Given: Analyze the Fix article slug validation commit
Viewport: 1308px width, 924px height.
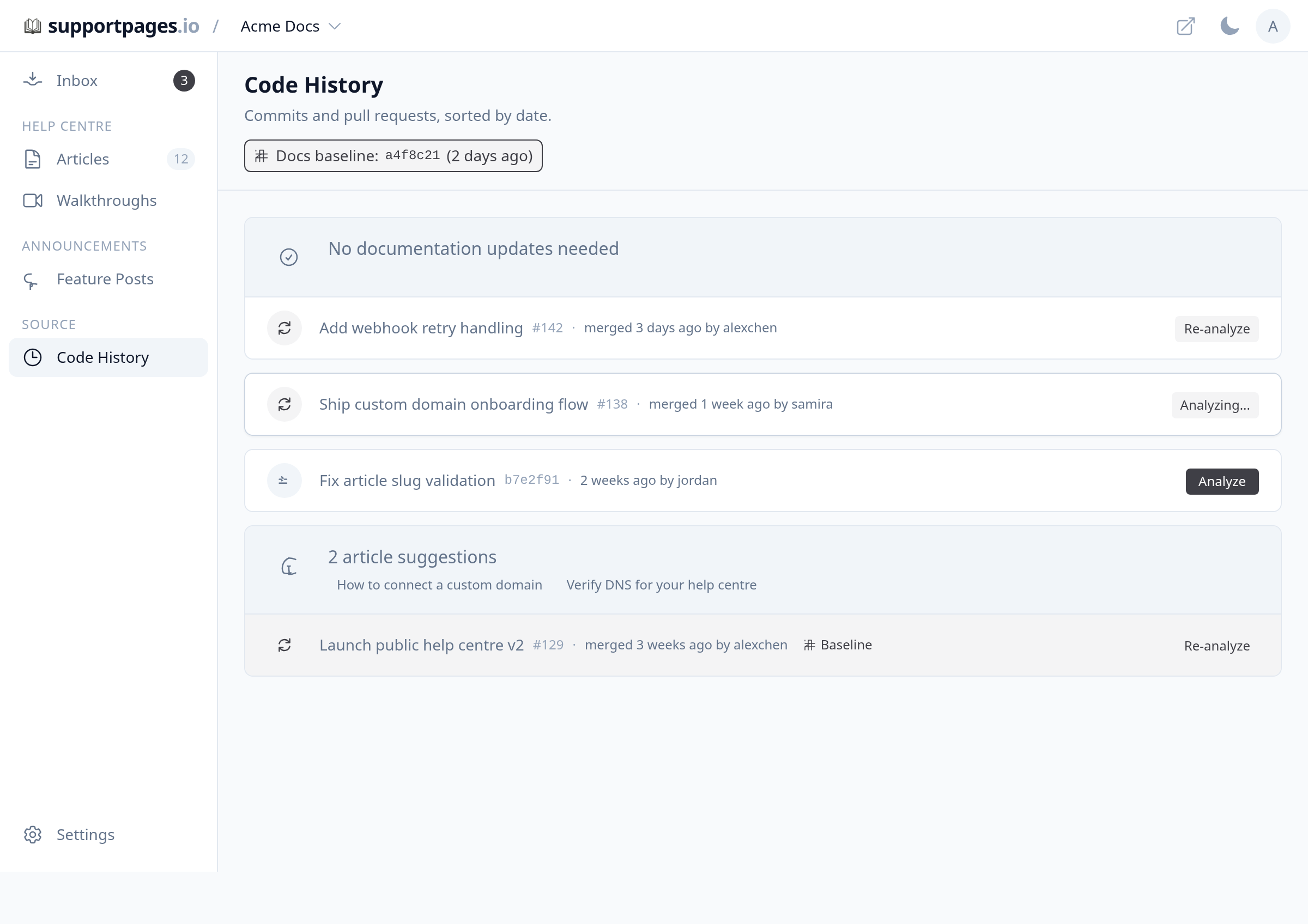Looking at the screenshot, I should (1222, 481).
